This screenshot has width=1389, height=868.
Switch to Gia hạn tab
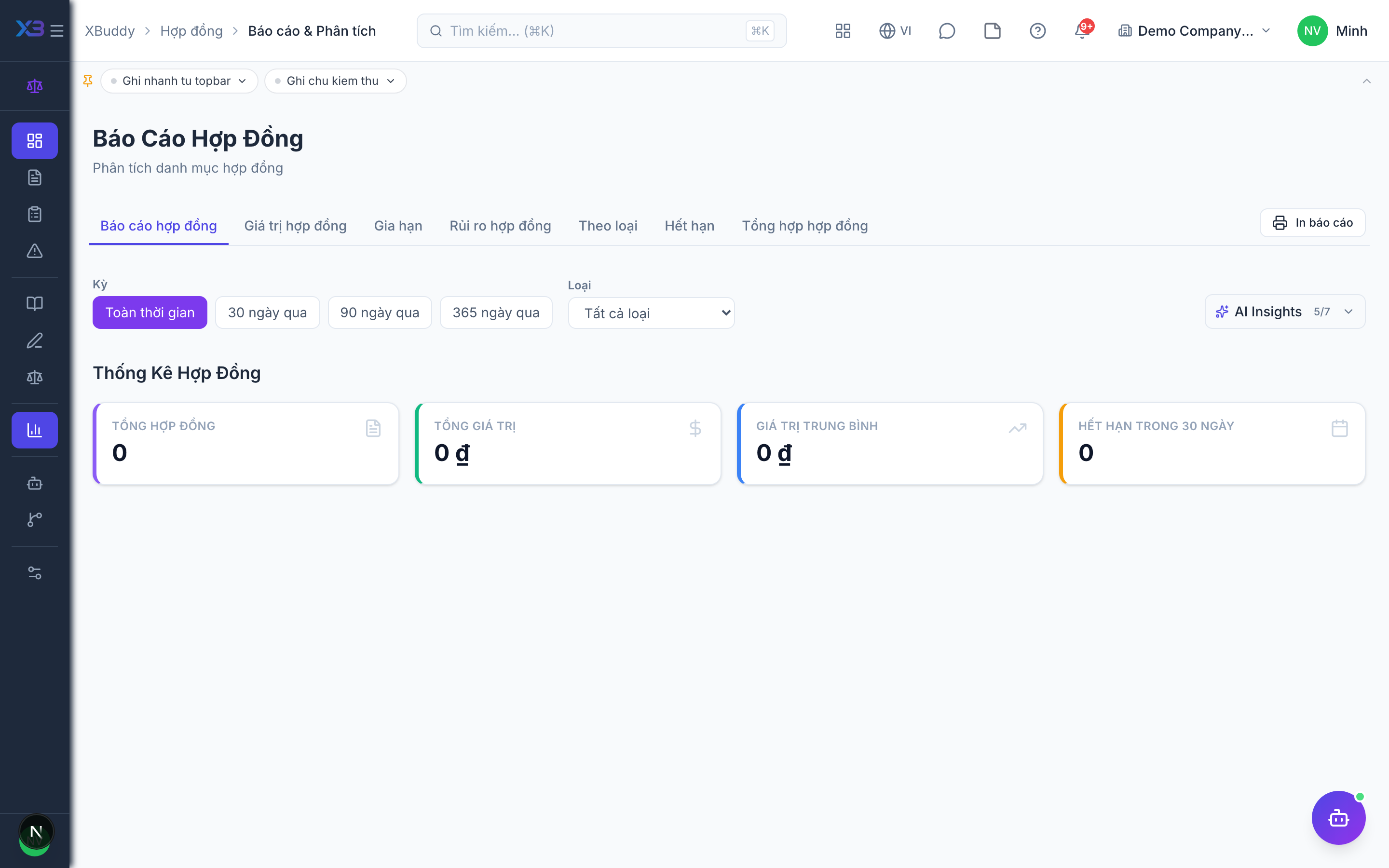coord(398,226)
